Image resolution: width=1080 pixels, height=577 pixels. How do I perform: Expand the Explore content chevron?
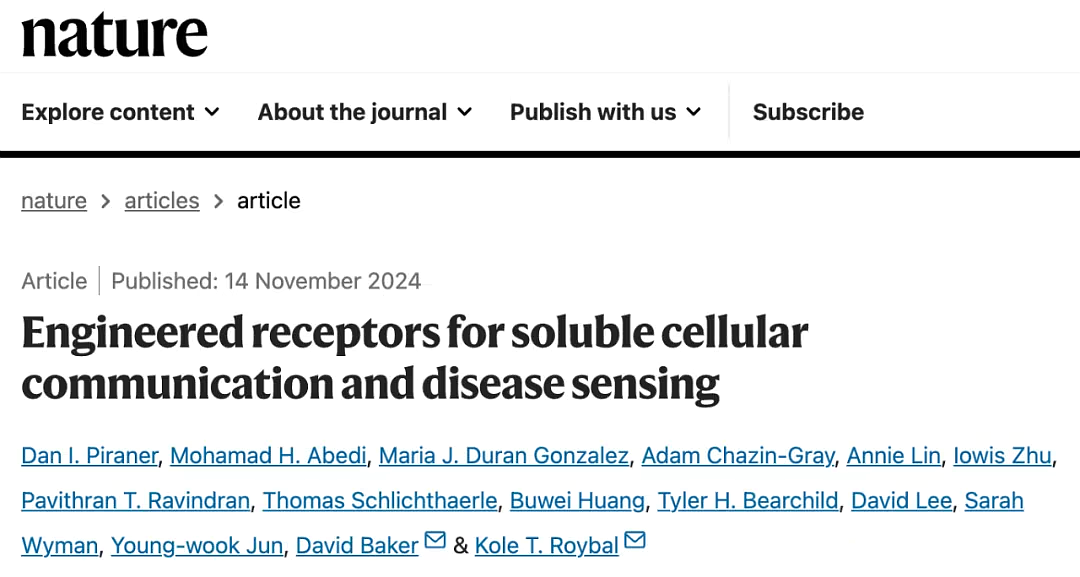(212, 112)
